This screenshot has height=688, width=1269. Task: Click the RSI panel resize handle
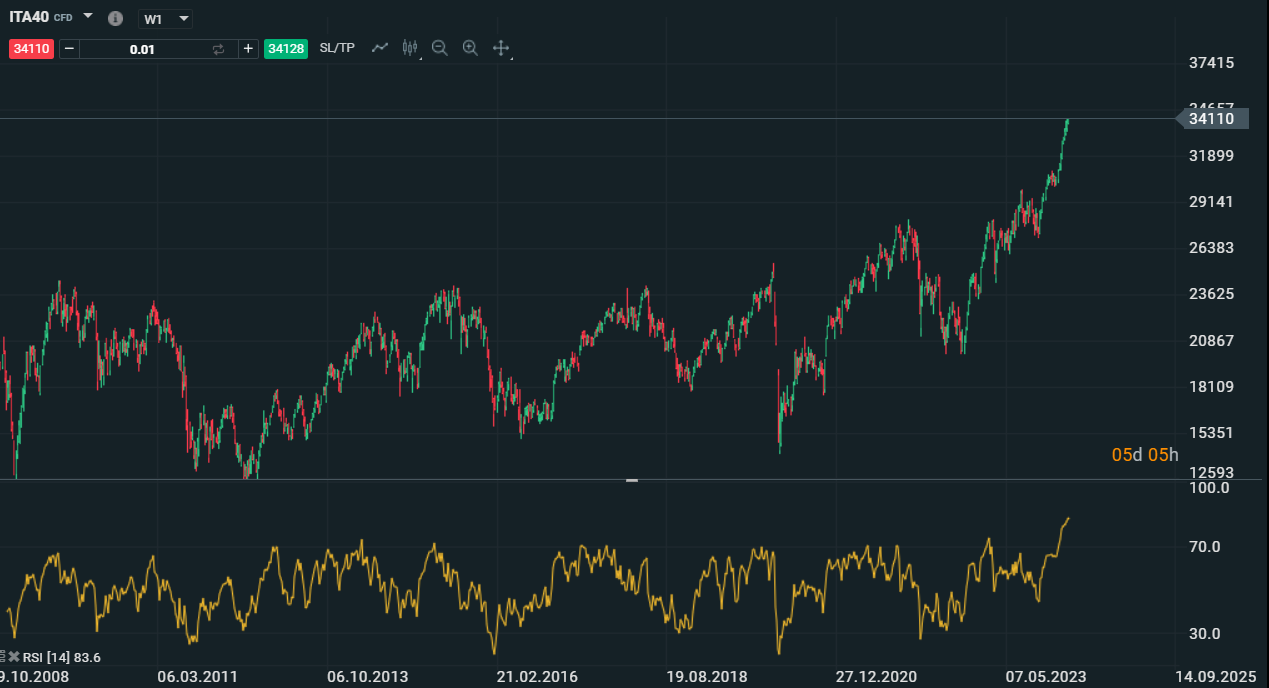point(632,480)
